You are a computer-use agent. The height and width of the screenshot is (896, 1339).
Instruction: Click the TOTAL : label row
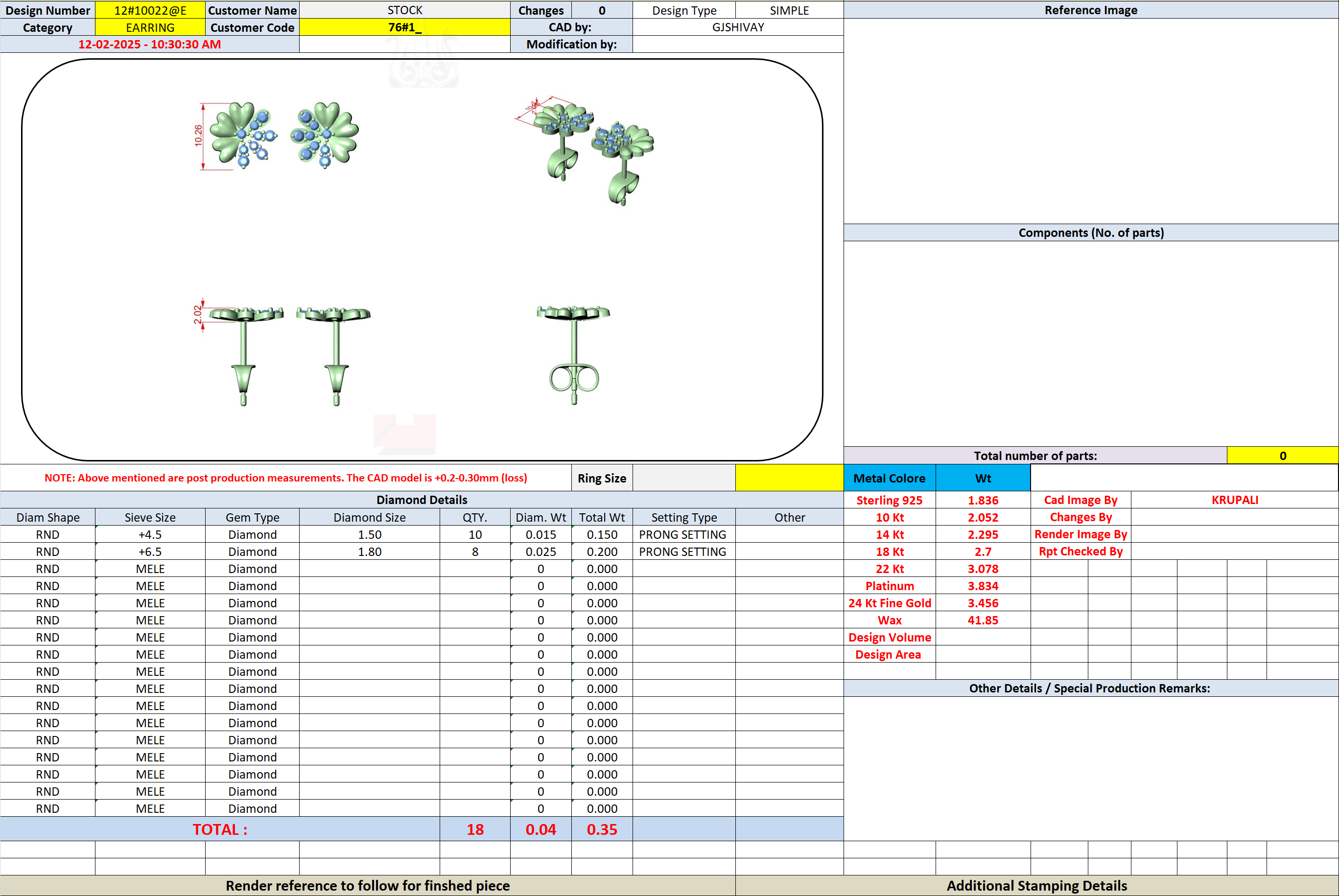coord(220,829)
